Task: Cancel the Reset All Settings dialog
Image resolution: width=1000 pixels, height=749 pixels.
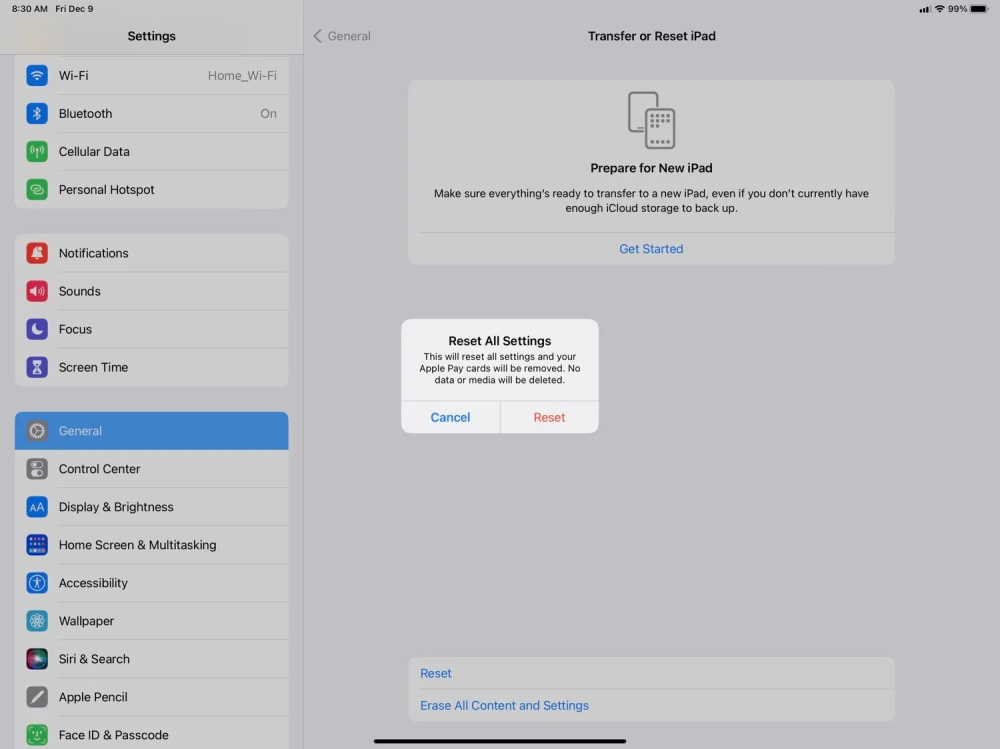Action: tap(450, 417)
